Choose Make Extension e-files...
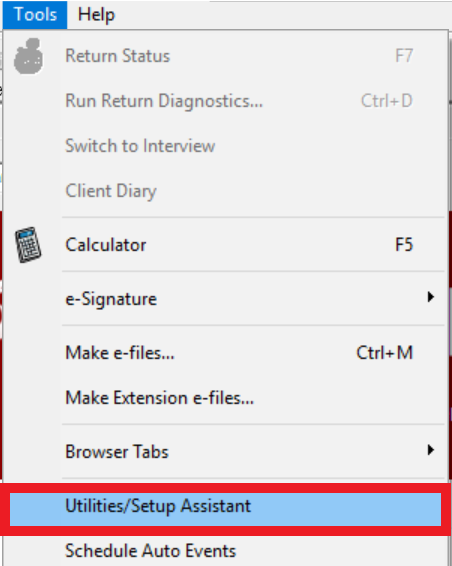The image size is (452, 566). pyautogui.click(x=160, y=398)
